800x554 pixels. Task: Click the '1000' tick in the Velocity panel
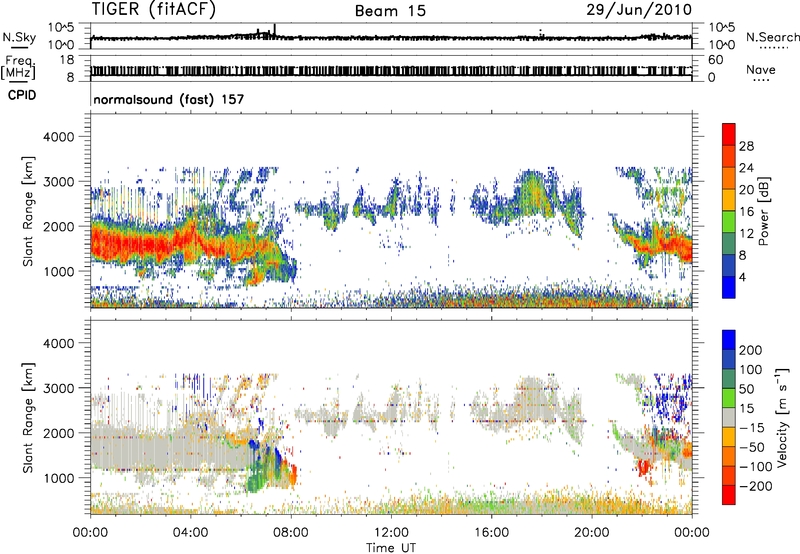point(58,478)
